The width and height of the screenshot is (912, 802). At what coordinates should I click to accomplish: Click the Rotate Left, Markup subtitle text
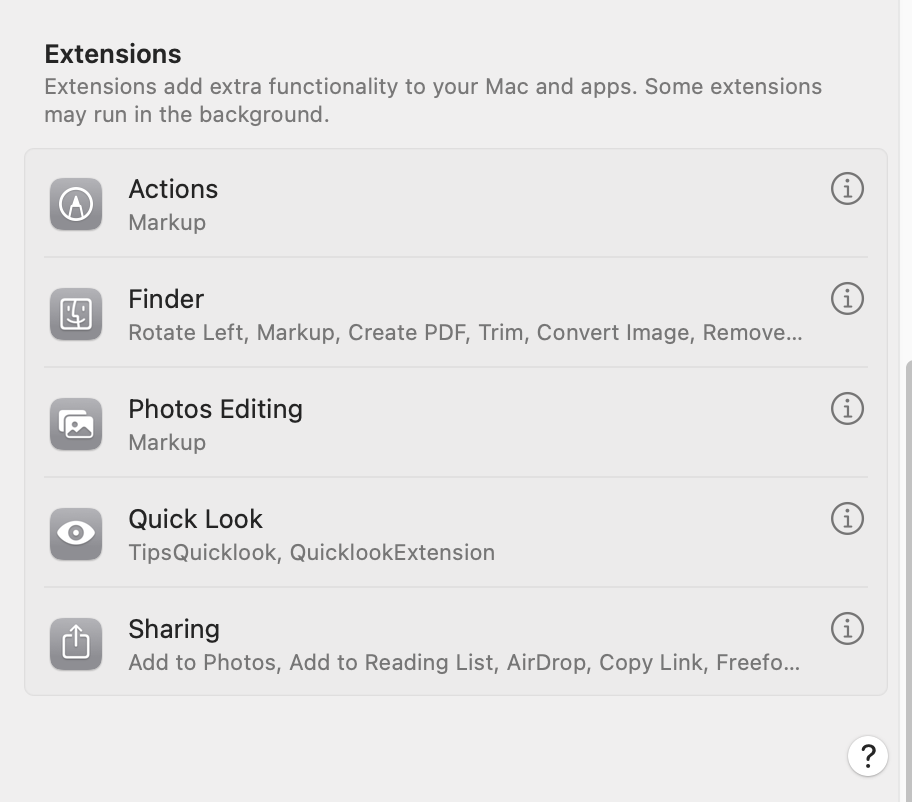465,332
